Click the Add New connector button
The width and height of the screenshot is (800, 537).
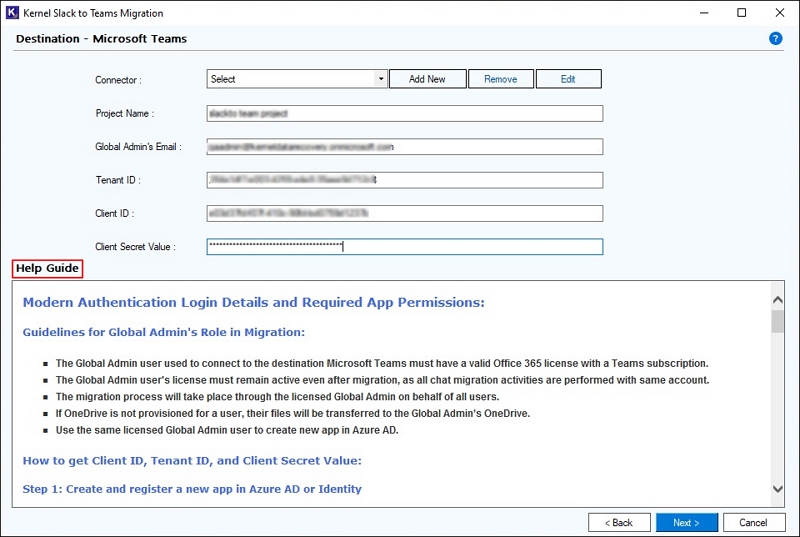[x=427, y=79]
